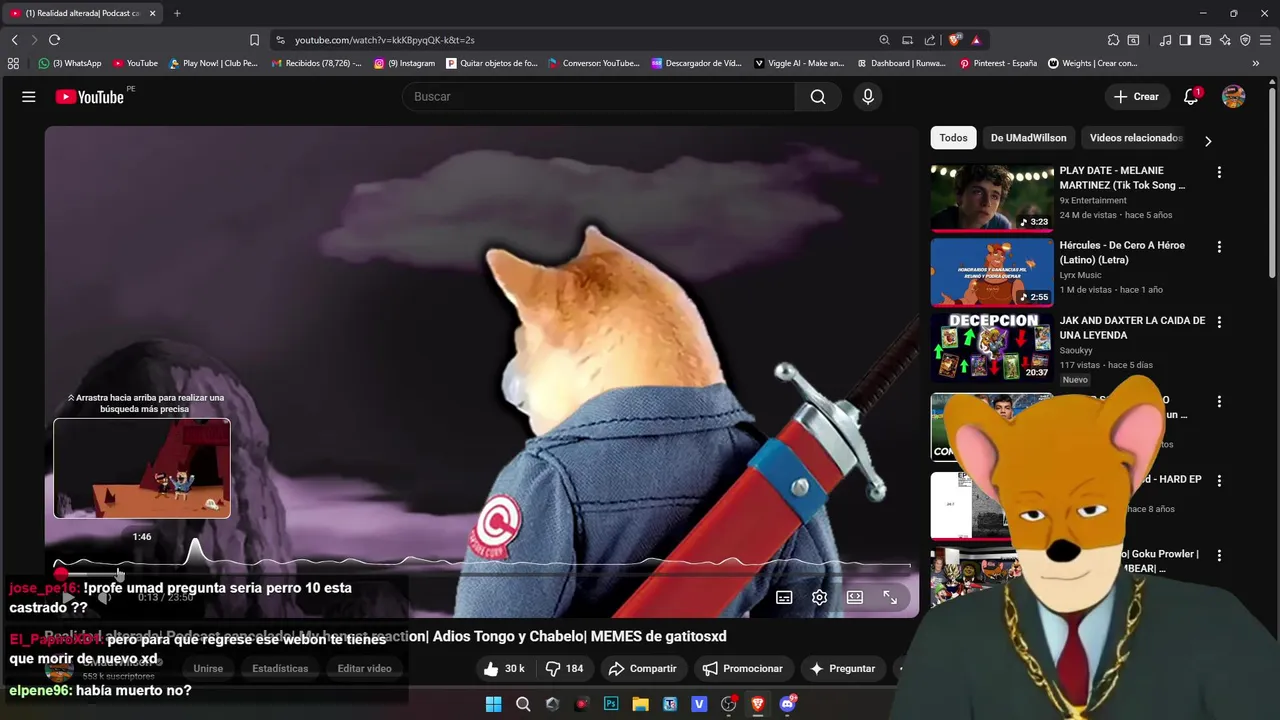Image resolution: width=1280 pixels, height=720 pixels.
Task: Open Recibidos Gmail bookmark
Action: pos(317,63)
